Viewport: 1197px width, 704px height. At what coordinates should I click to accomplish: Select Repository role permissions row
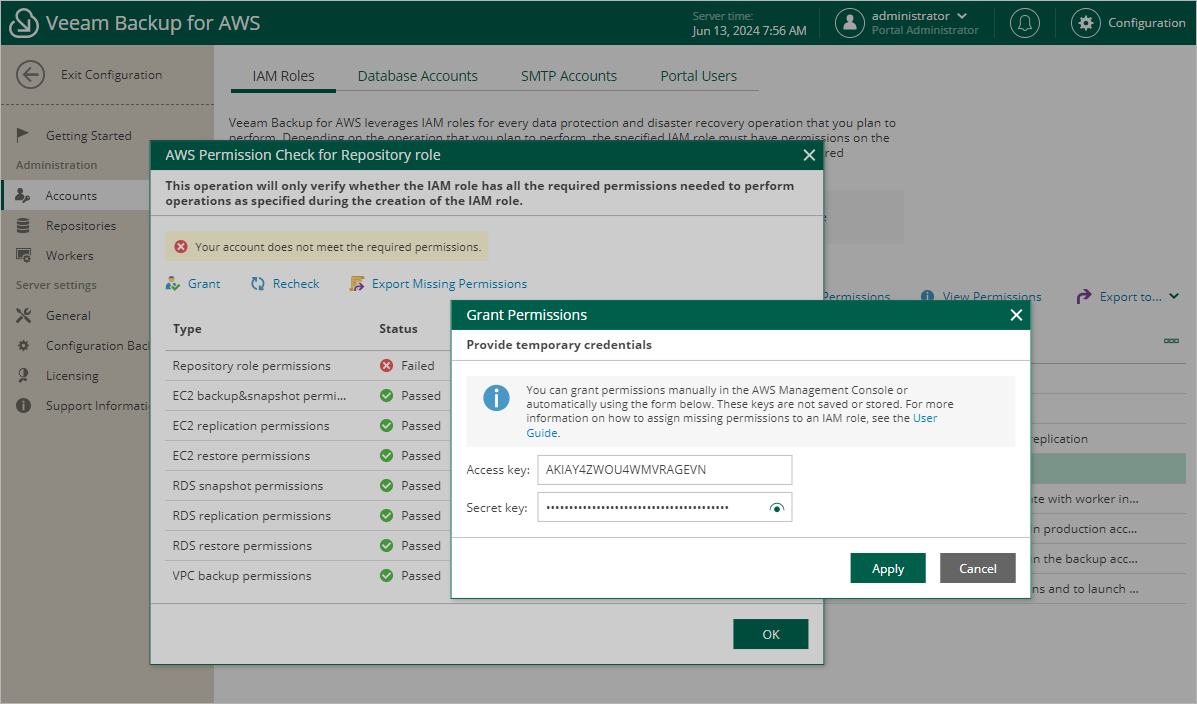pyautogui.click(x=308, y=366)
